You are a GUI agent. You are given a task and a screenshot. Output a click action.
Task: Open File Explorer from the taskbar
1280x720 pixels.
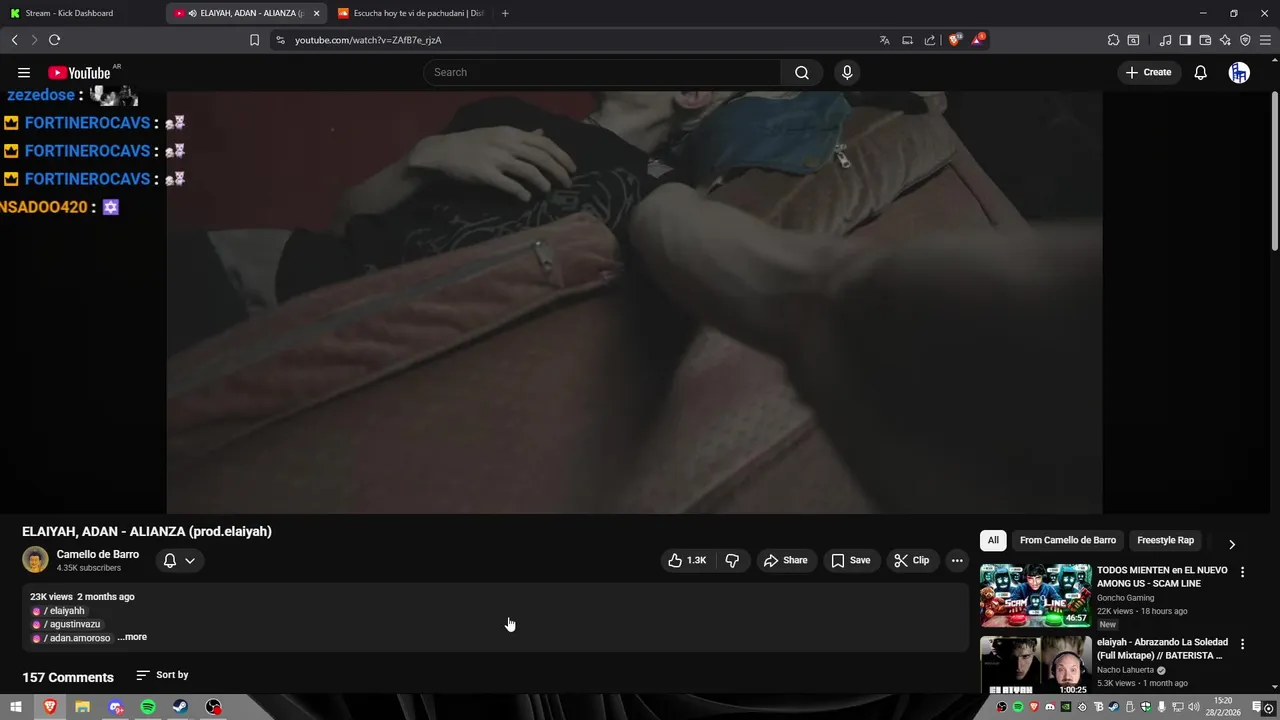coord(82,707)
